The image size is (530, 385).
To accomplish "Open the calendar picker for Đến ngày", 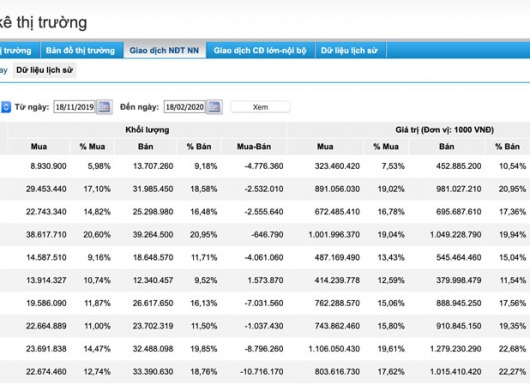I will pyautogui.click(x=215, y=107).
